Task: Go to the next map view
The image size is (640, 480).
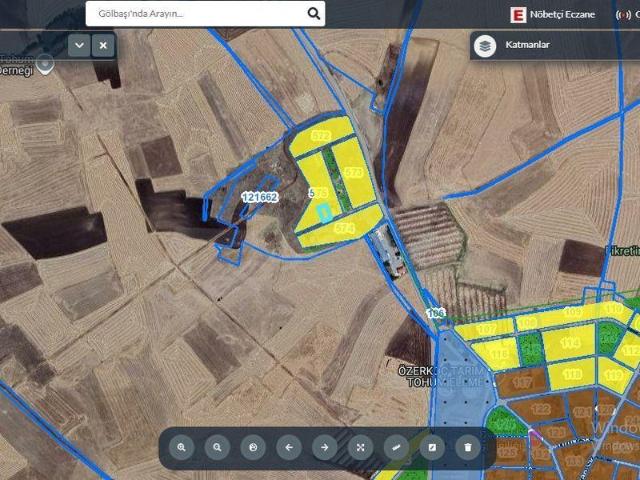Action: point(324,447)
